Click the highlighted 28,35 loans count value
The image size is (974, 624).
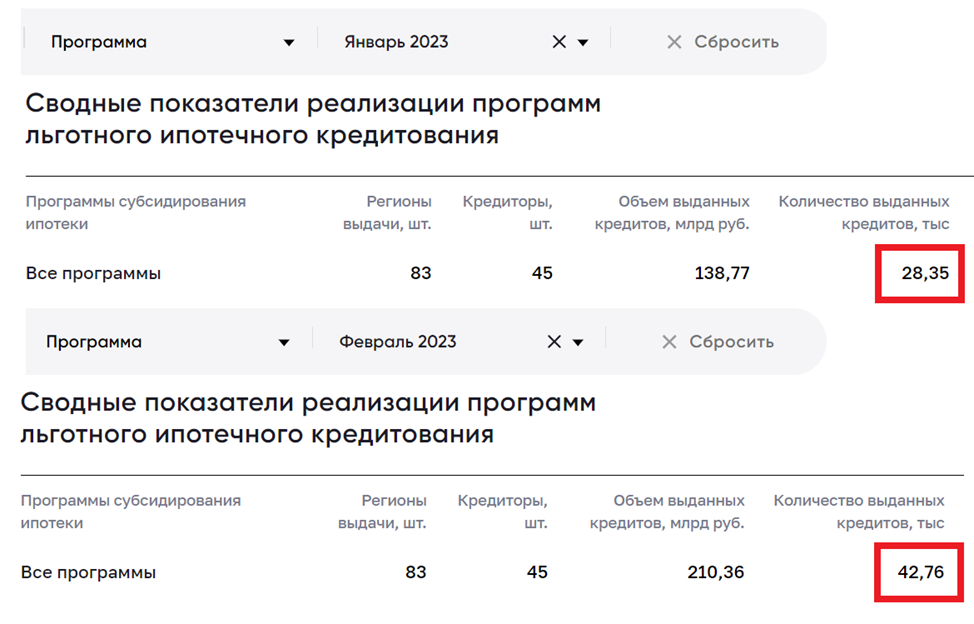click(925, 273)
